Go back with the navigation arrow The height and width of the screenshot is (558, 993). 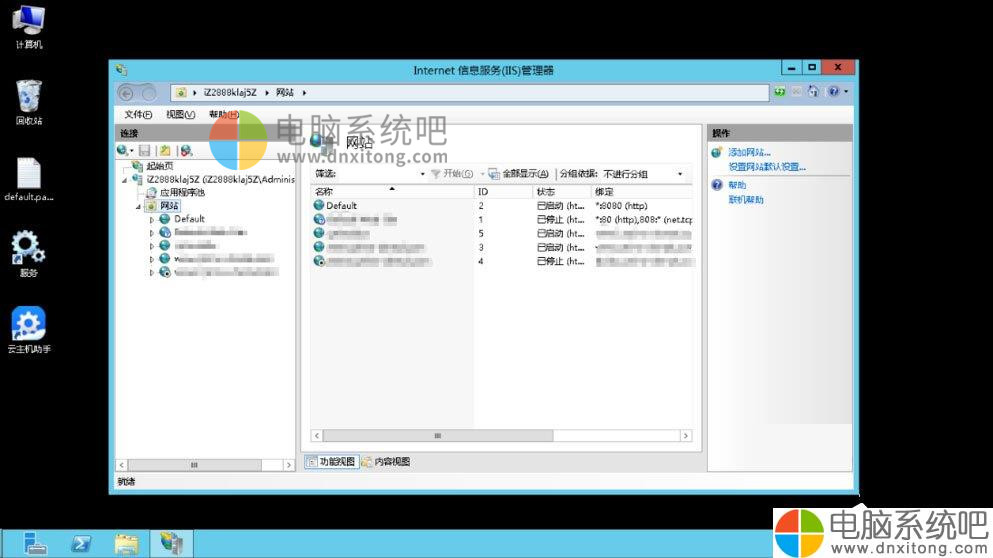[x=126, y=93]
